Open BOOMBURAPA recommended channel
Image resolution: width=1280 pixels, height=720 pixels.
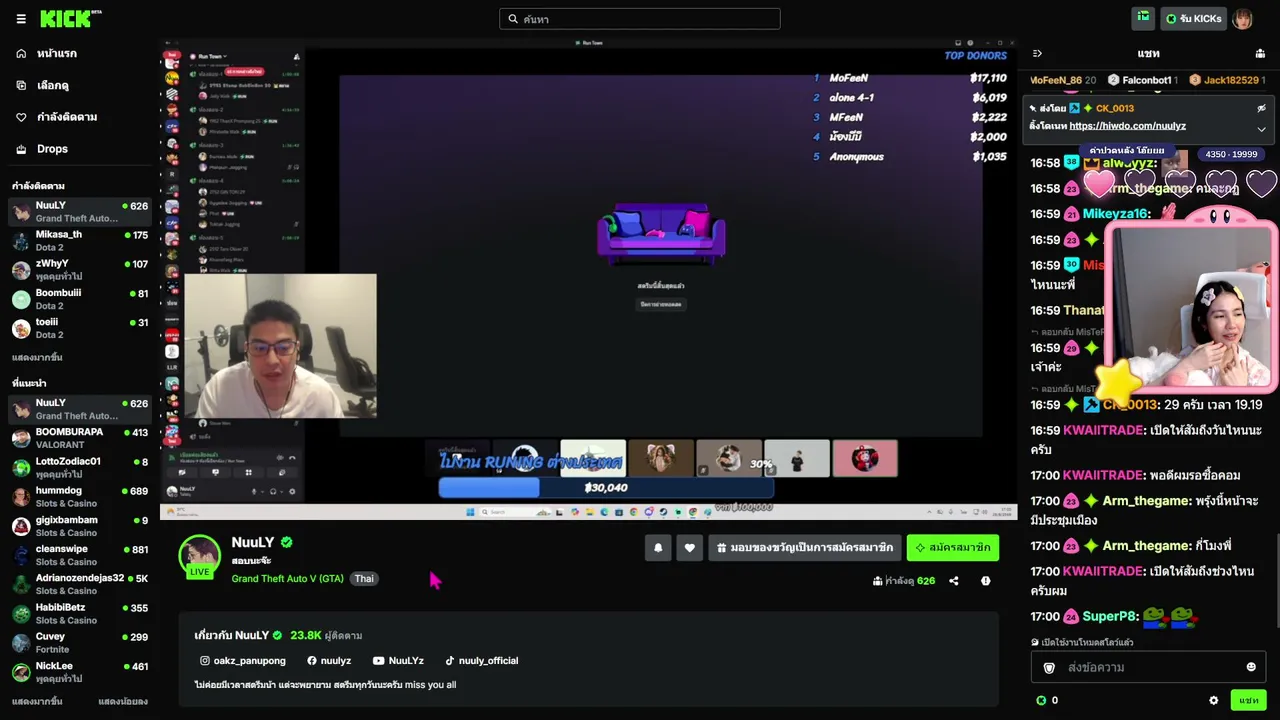80,437
